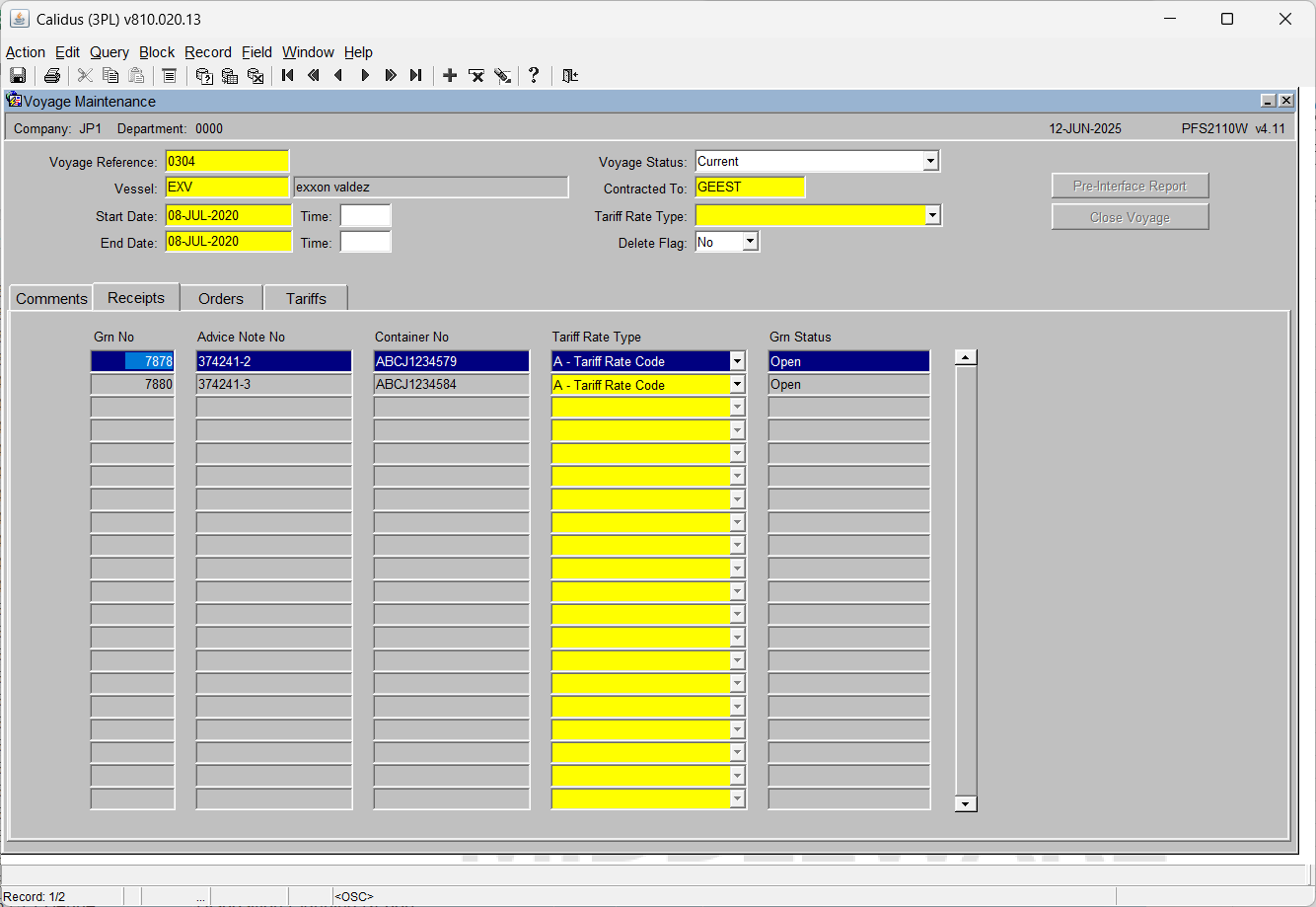Select the Receipts tab

point(136,297)
